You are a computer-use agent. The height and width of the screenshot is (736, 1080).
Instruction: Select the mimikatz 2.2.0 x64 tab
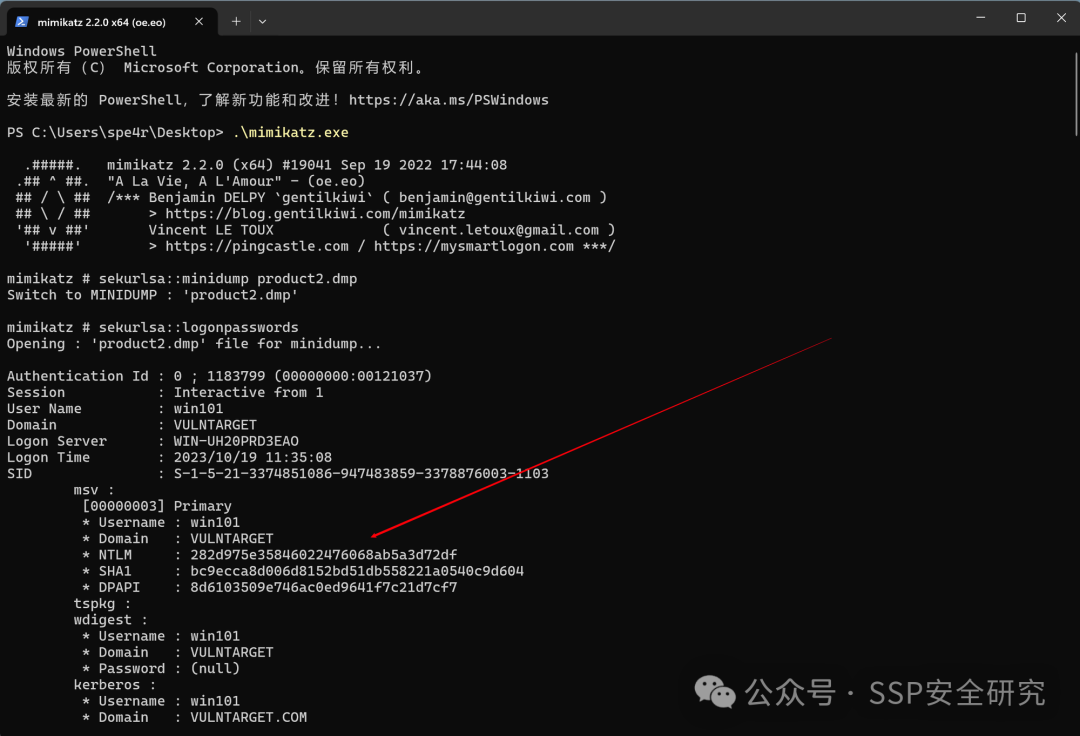coord(112,21)
